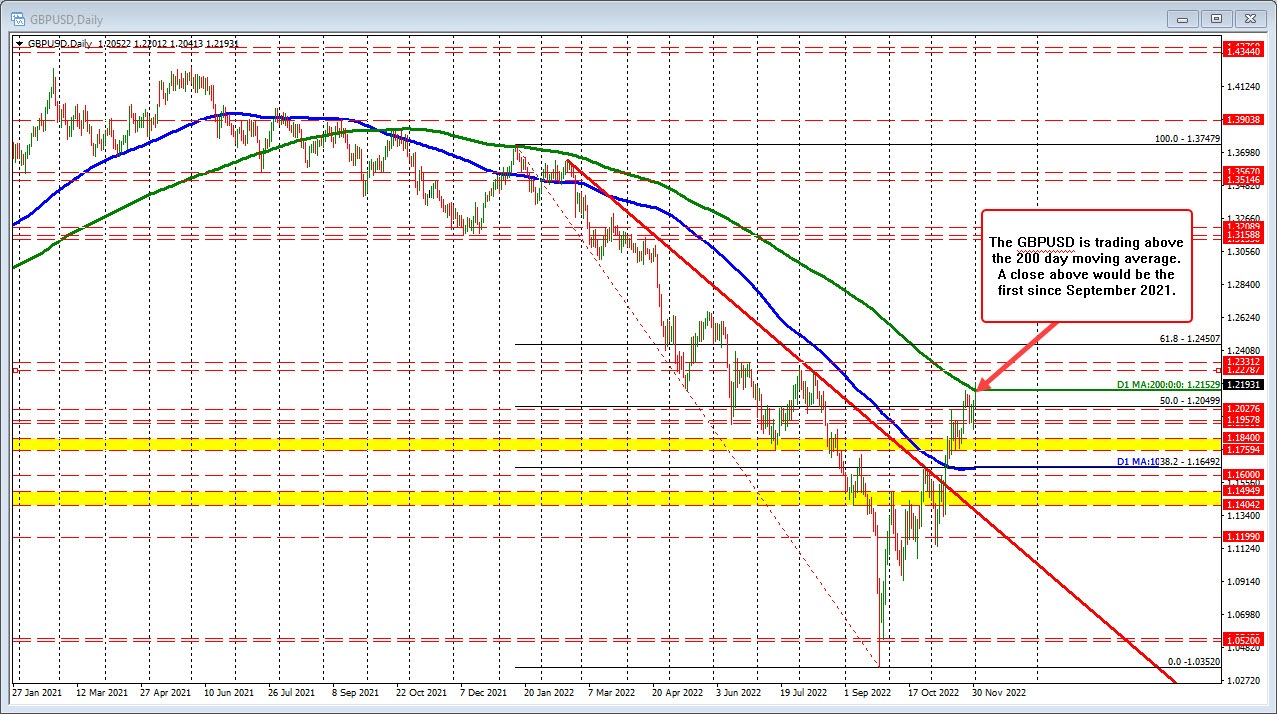This screenshot has height=714, width=1277.
Task: Restore the GBPUSD chart window size
Action: coord(1215,18)
